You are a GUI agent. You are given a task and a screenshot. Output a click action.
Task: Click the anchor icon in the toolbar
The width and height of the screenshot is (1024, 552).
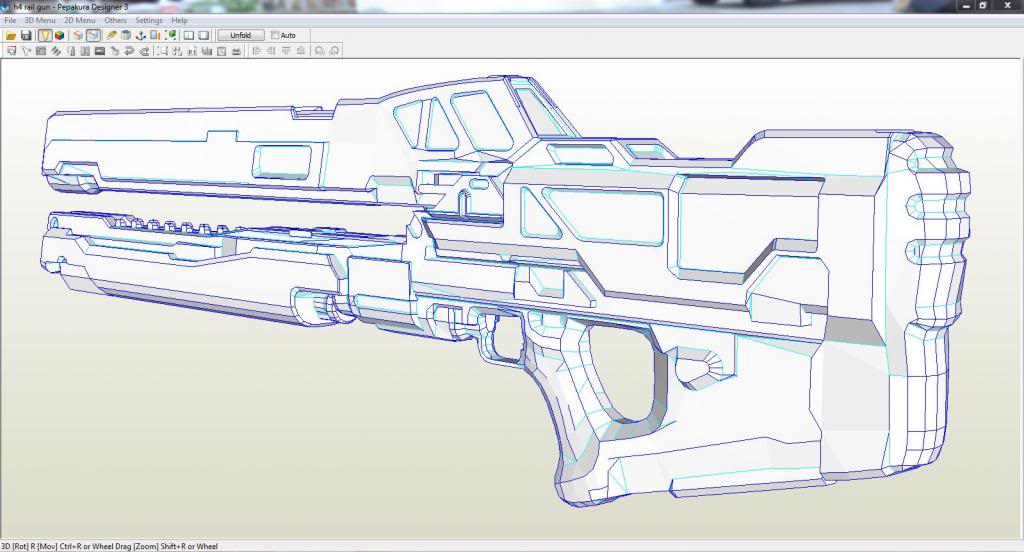pyautogui.click(x=141, y=35)
